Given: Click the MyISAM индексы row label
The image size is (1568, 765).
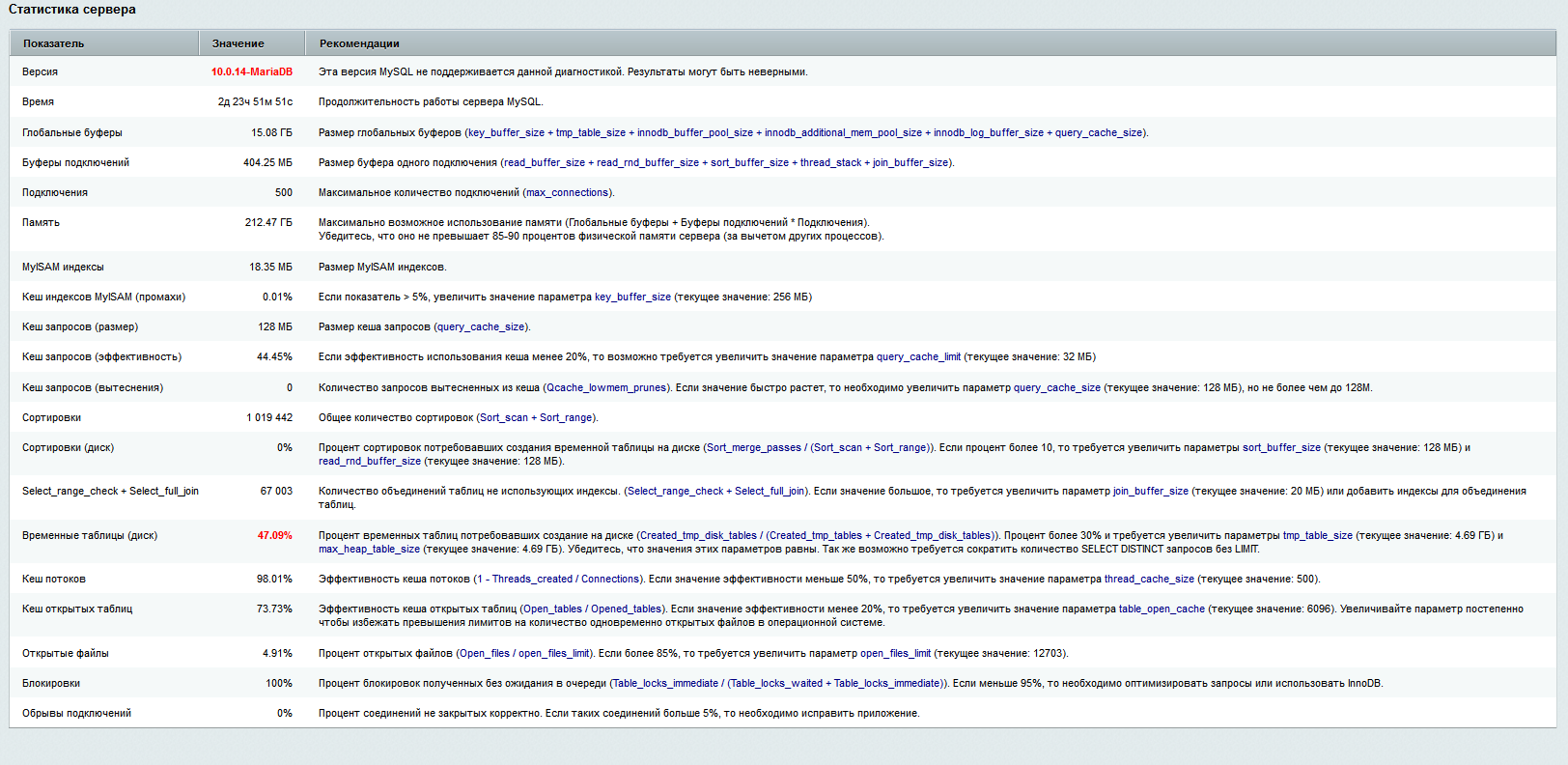Looking at the screenshot, I should pos(63,267).
